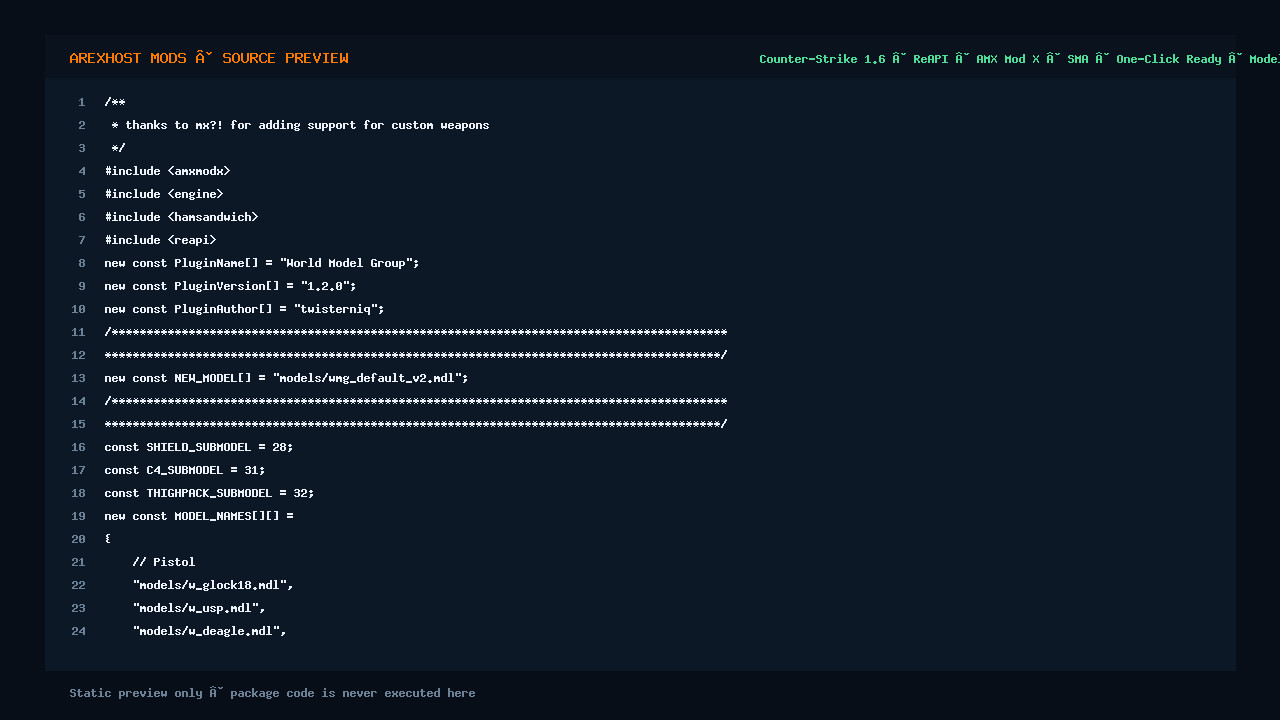Select the 'const SHIELD_SUBMODEL = 28;' line

[199, 447]
